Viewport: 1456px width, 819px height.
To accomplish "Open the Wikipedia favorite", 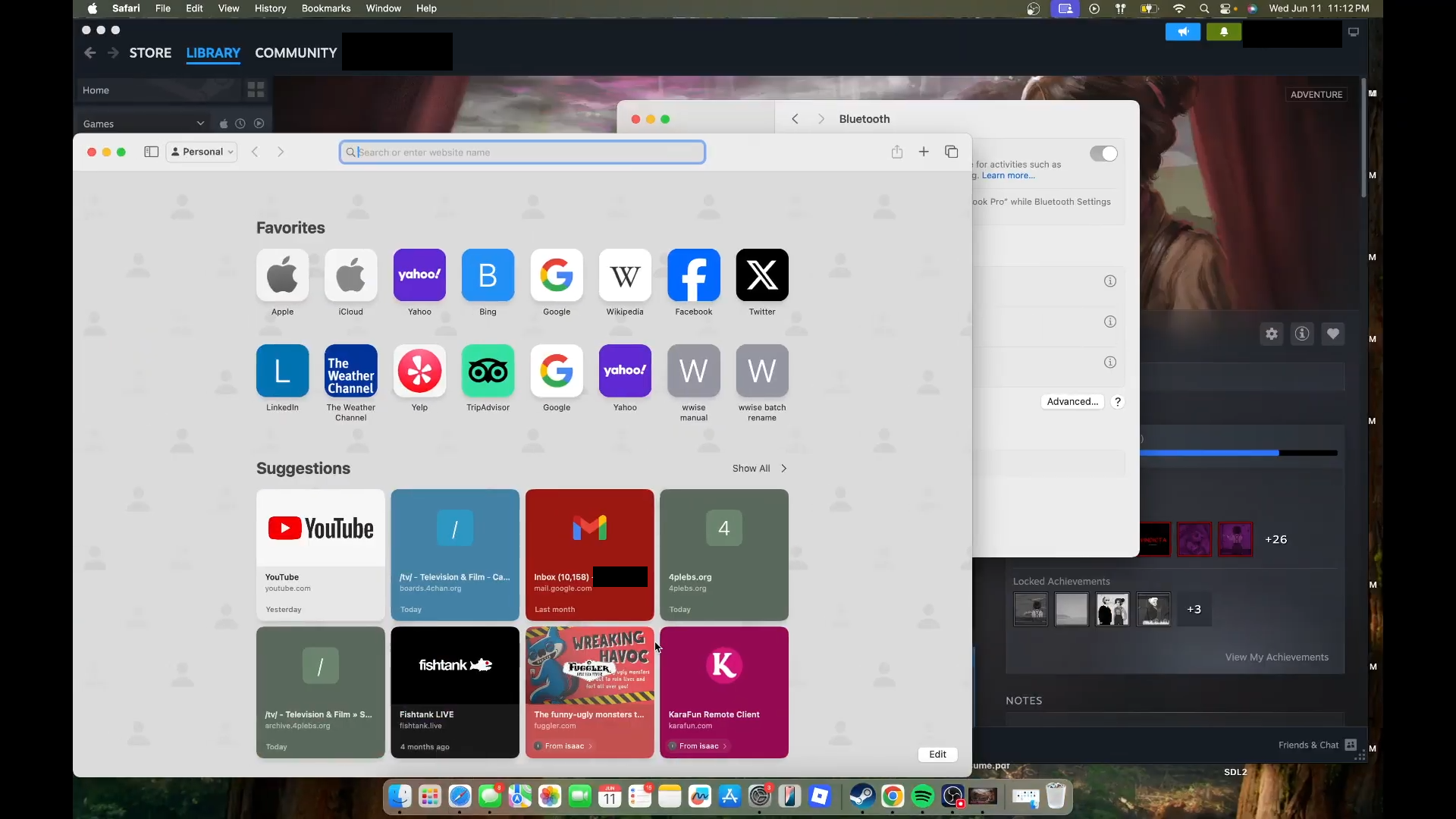I will tap(625, 275).
